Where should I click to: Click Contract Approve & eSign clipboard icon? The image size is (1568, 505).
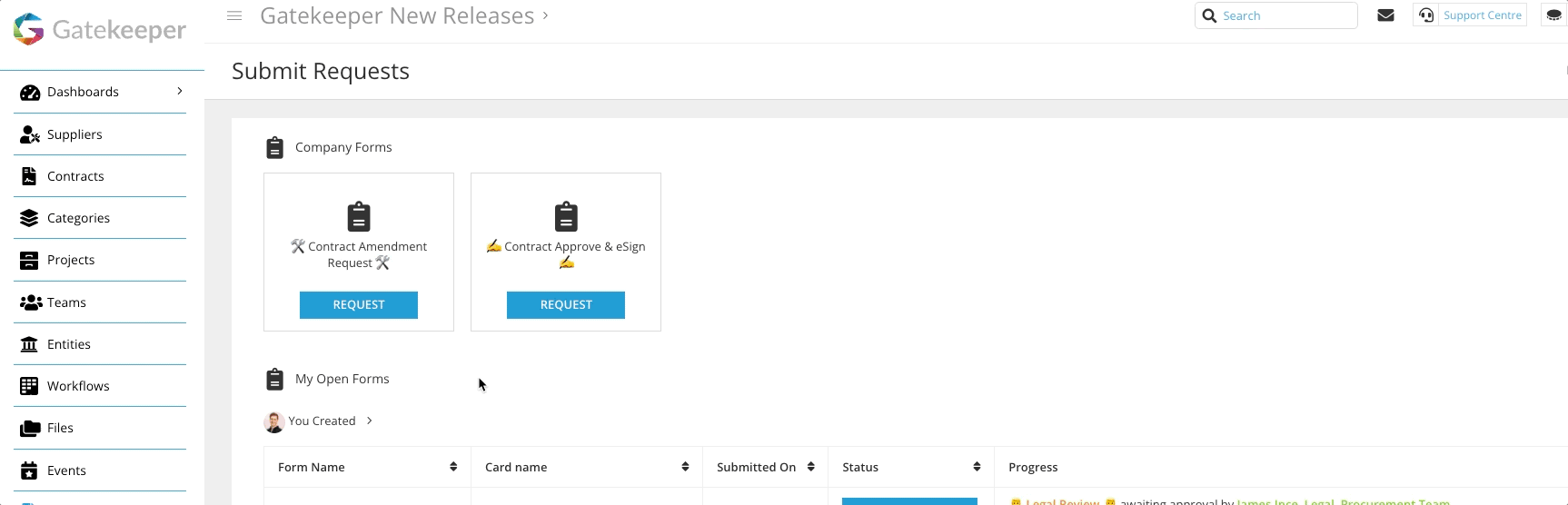566,216
